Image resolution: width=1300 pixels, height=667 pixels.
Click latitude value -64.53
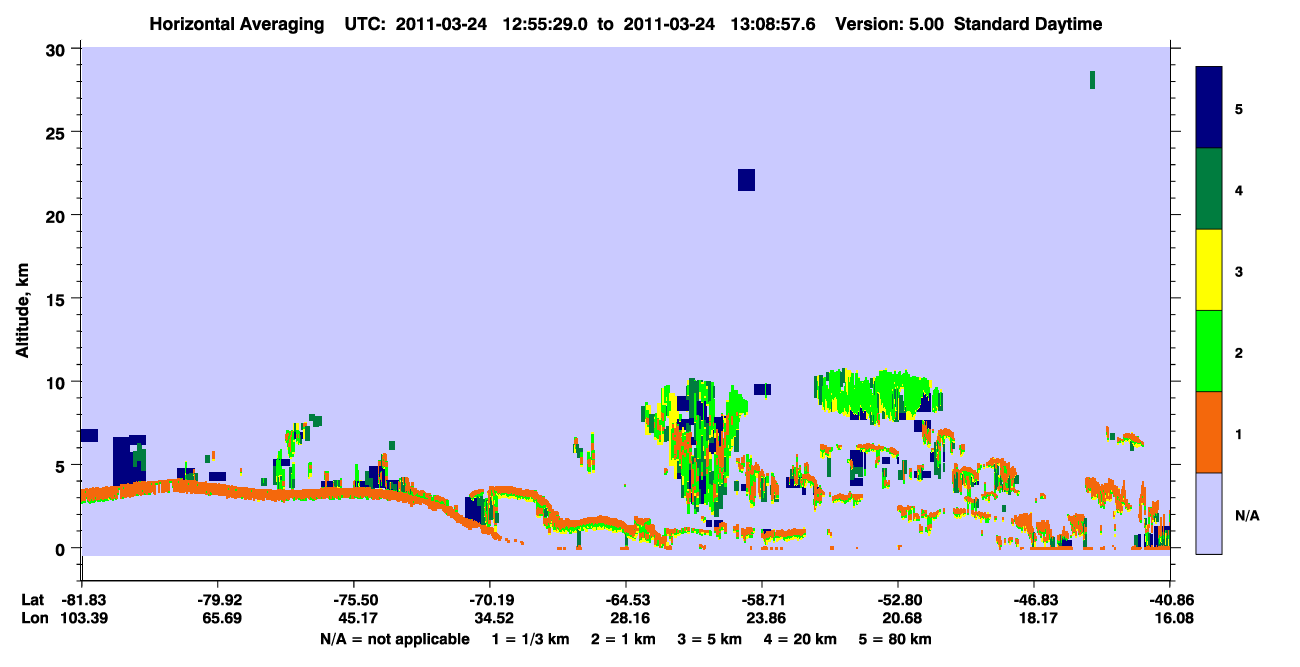(x=625, y=600)
